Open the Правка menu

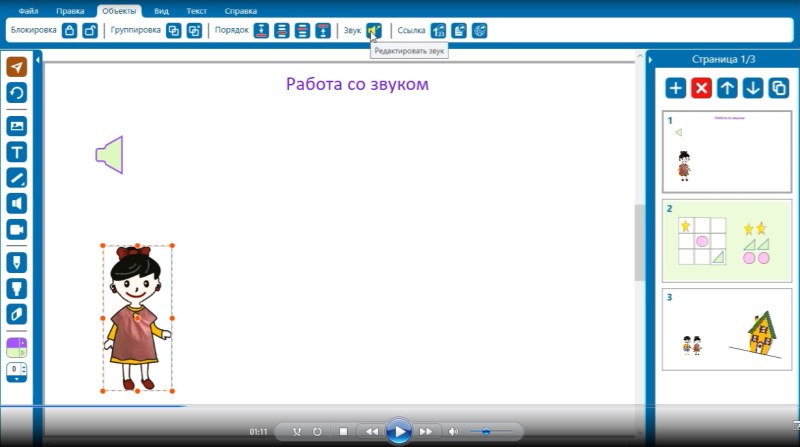click(x=70, y=11)
